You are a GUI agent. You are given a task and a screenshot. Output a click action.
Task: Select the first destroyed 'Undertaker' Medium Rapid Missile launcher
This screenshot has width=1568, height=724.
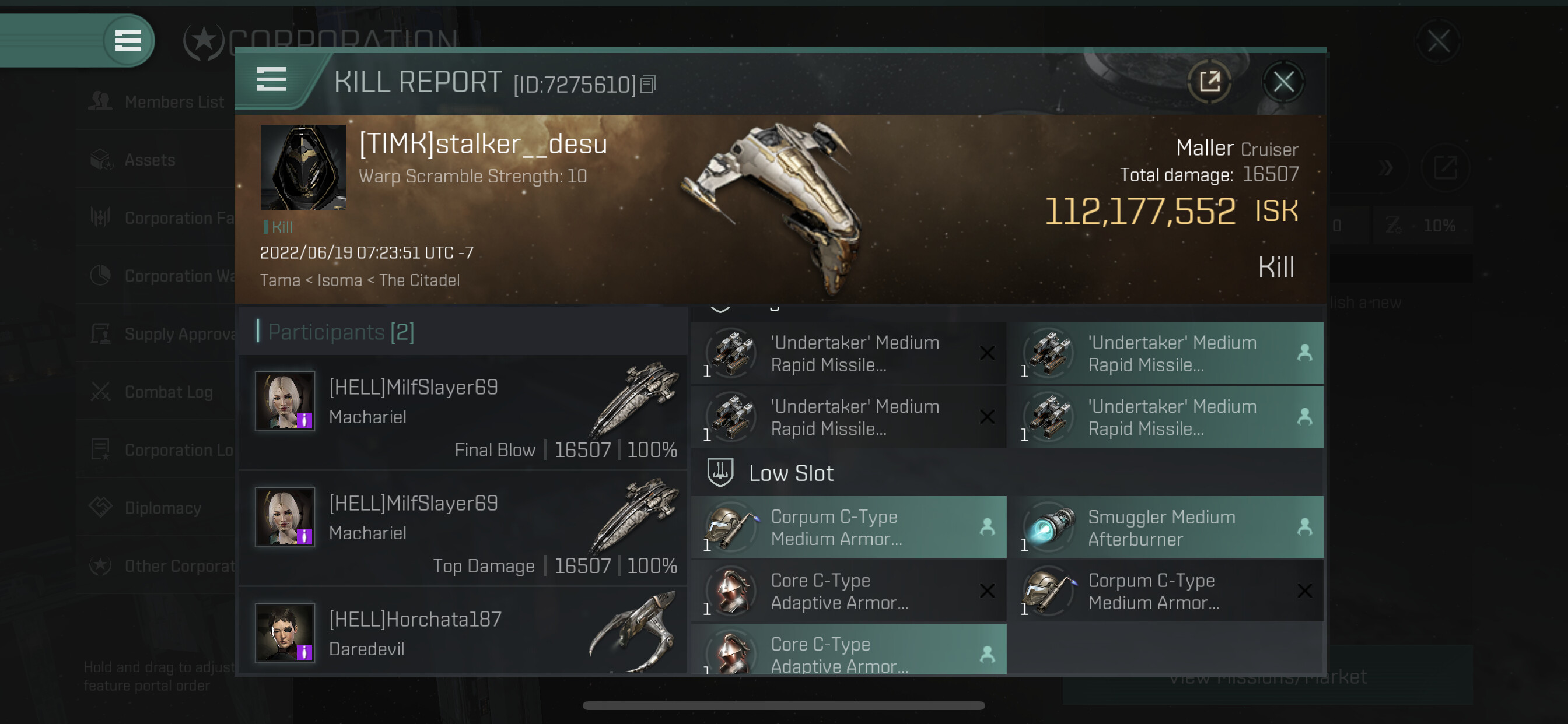pos(849,353)
